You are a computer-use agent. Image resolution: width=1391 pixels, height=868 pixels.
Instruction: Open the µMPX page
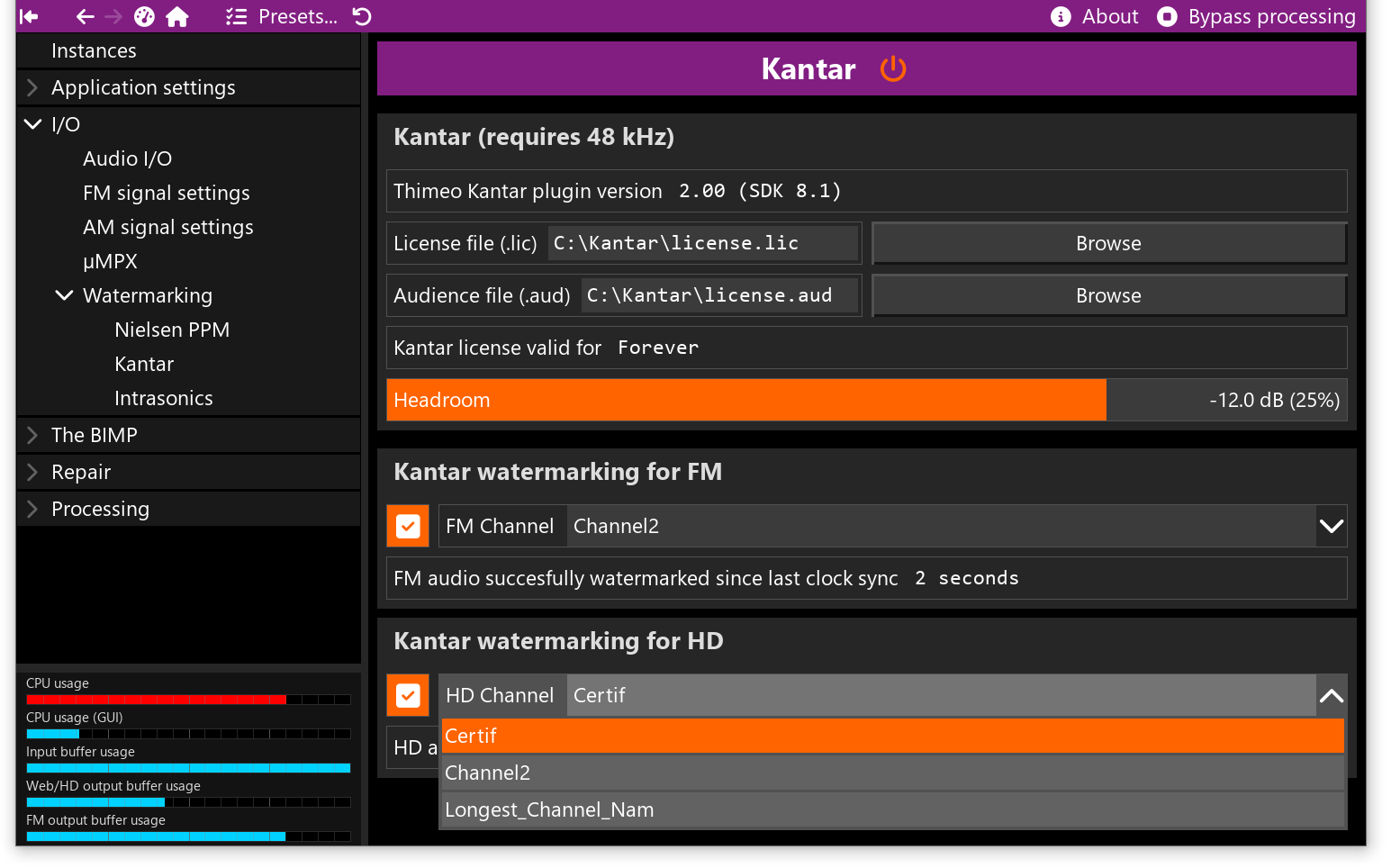[110, 261]
